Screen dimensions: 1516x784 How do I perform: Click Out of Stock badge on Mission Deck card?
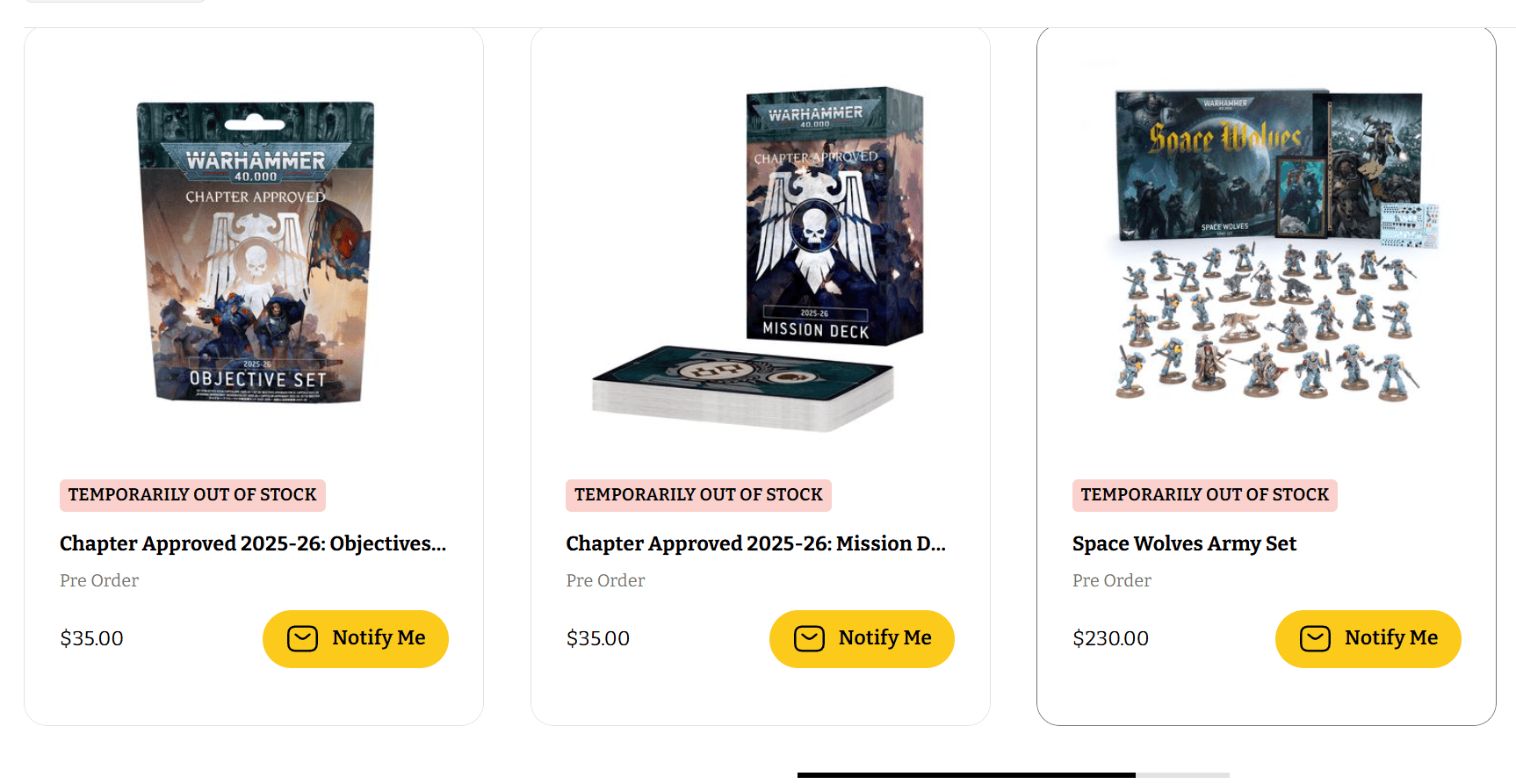click(x=698, y=495)
